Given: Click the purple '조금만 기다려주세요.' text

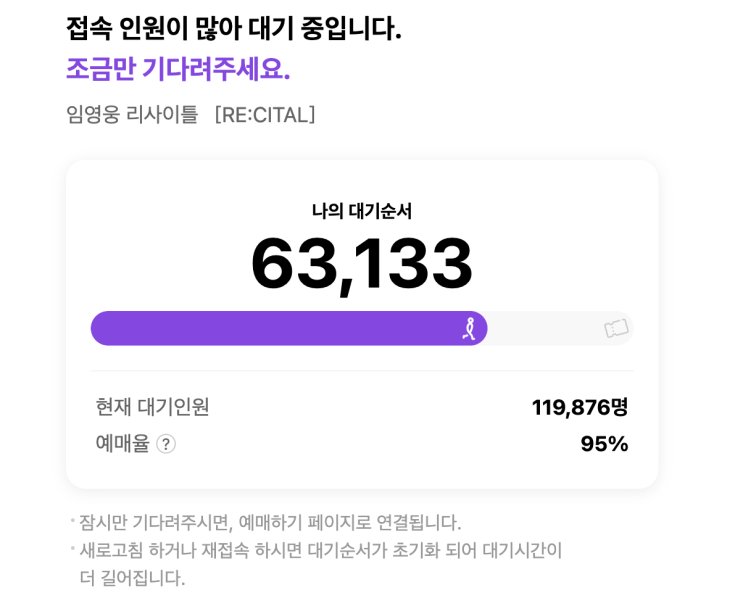Looking at the screenshot, I should pos(178,69).
